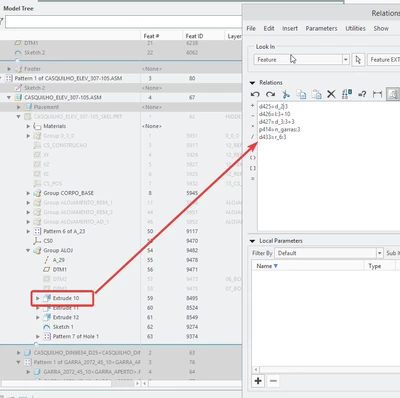The height and width of the screenshot is (398, 400).
Task: Paste text into the relations editor
Action: coord(316,94)
